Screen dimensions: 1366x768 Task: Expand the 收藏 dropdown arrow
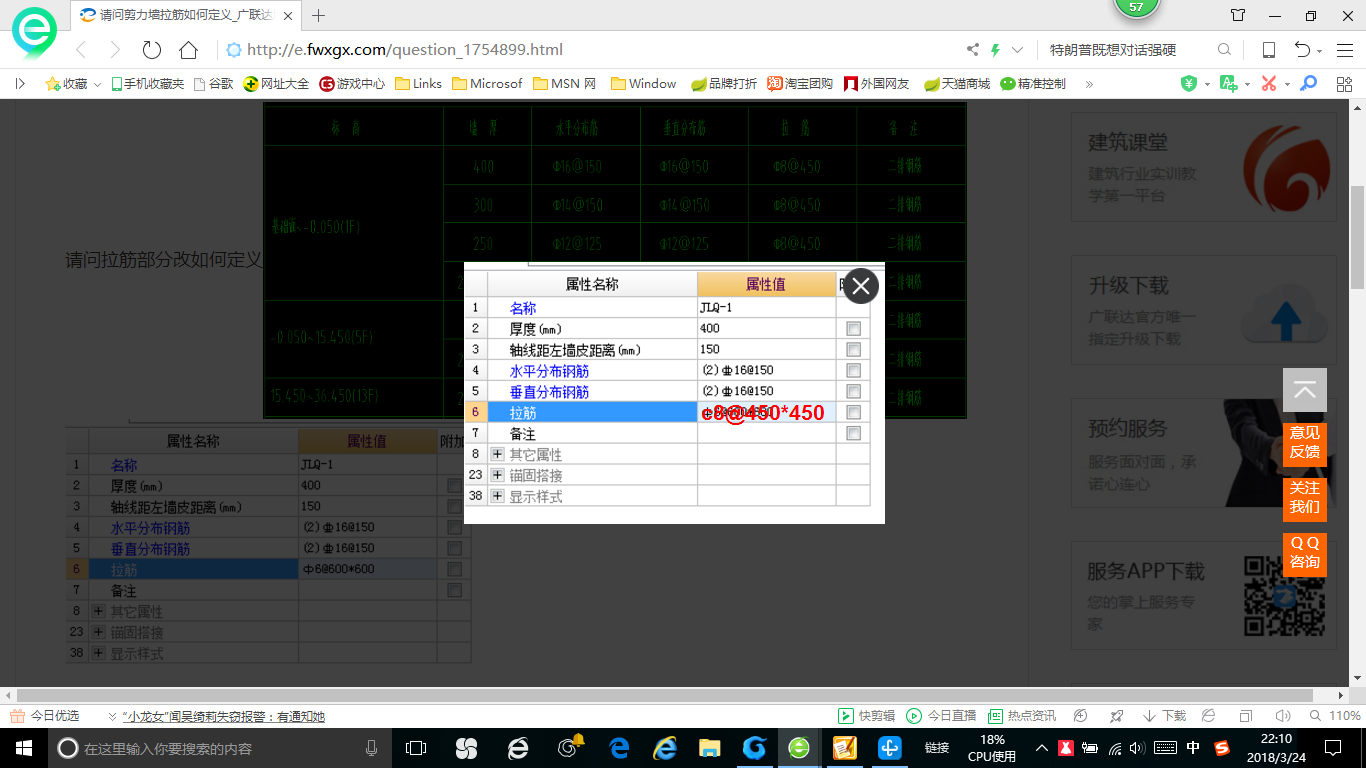98,85
